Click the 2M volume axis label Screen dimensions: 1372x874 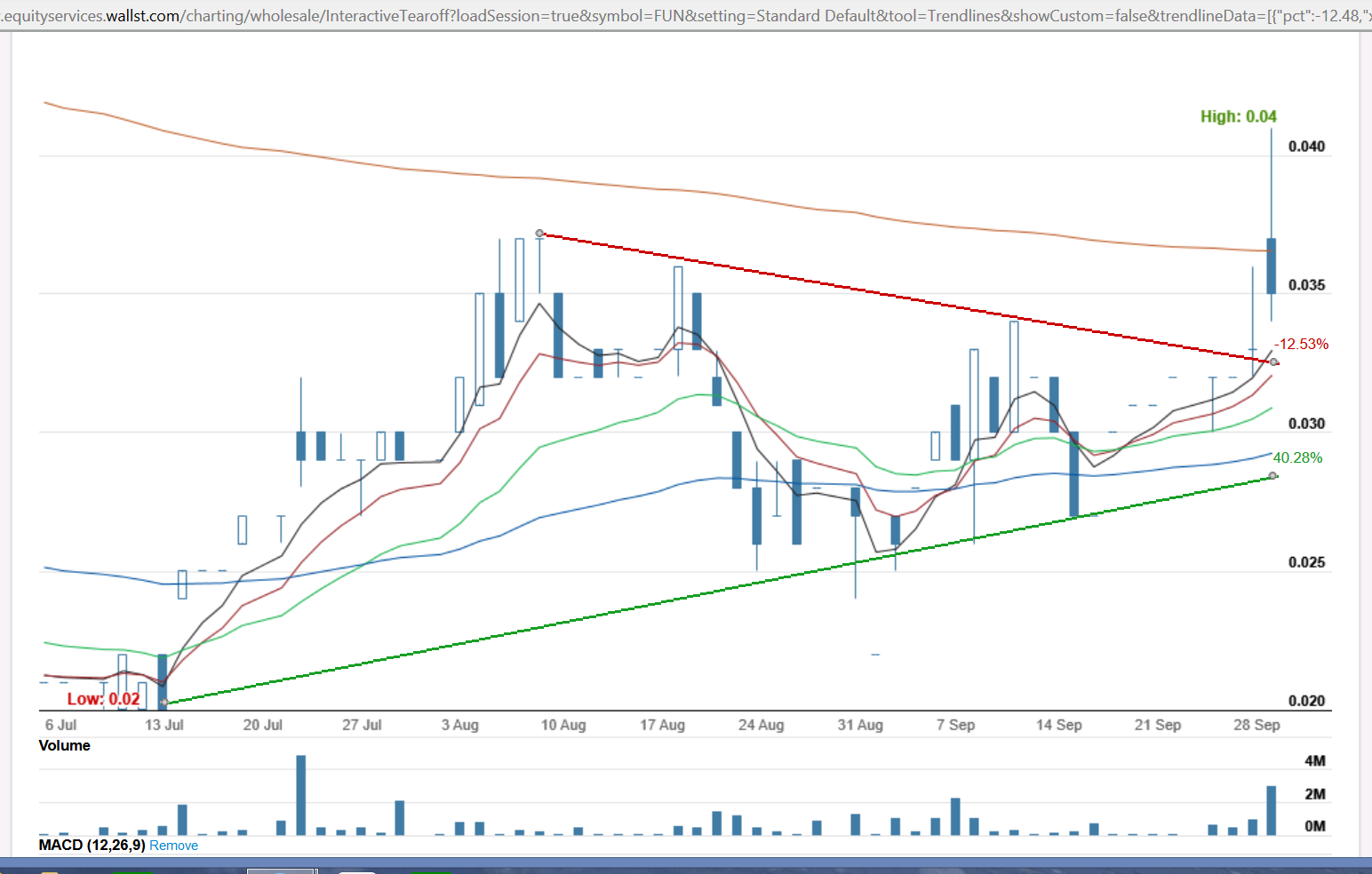[x=1315, y=794]
